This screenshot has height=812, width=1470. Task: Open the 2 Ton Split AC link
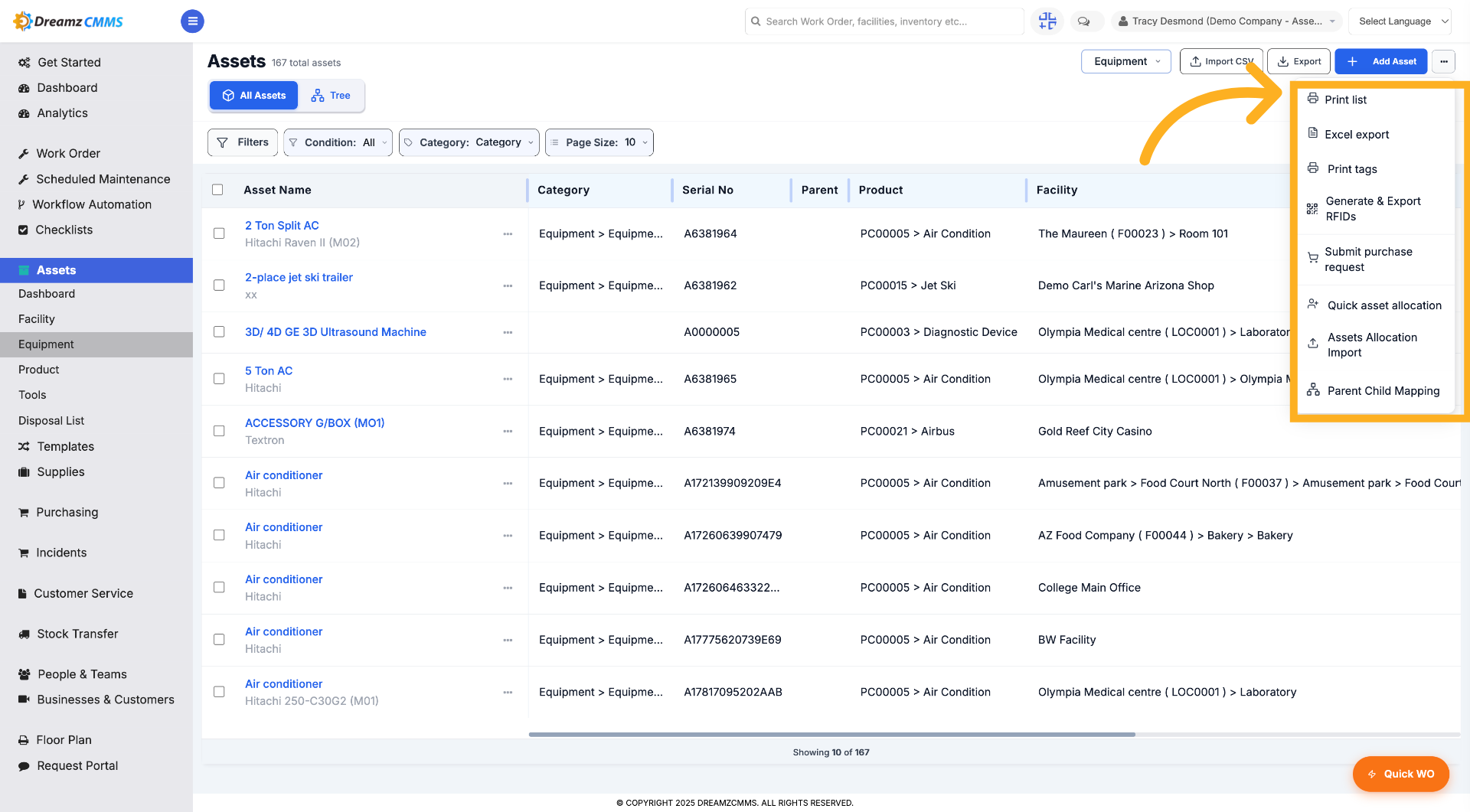pos(282,226)
